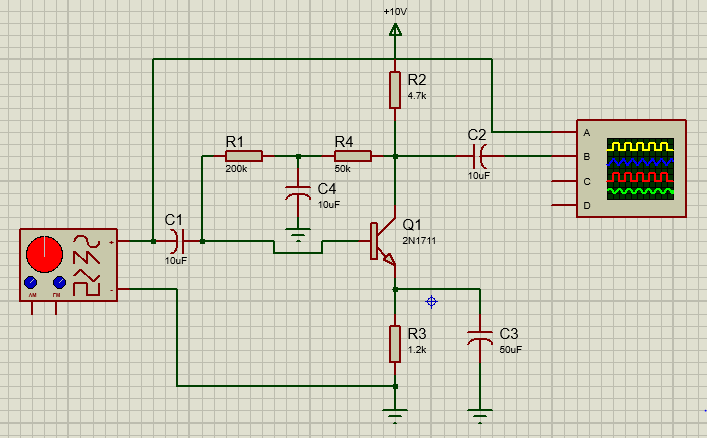This screenshot has height=438, width=707.
Task: Select the C3 capacitor symbol
Action: coord(480,337)
